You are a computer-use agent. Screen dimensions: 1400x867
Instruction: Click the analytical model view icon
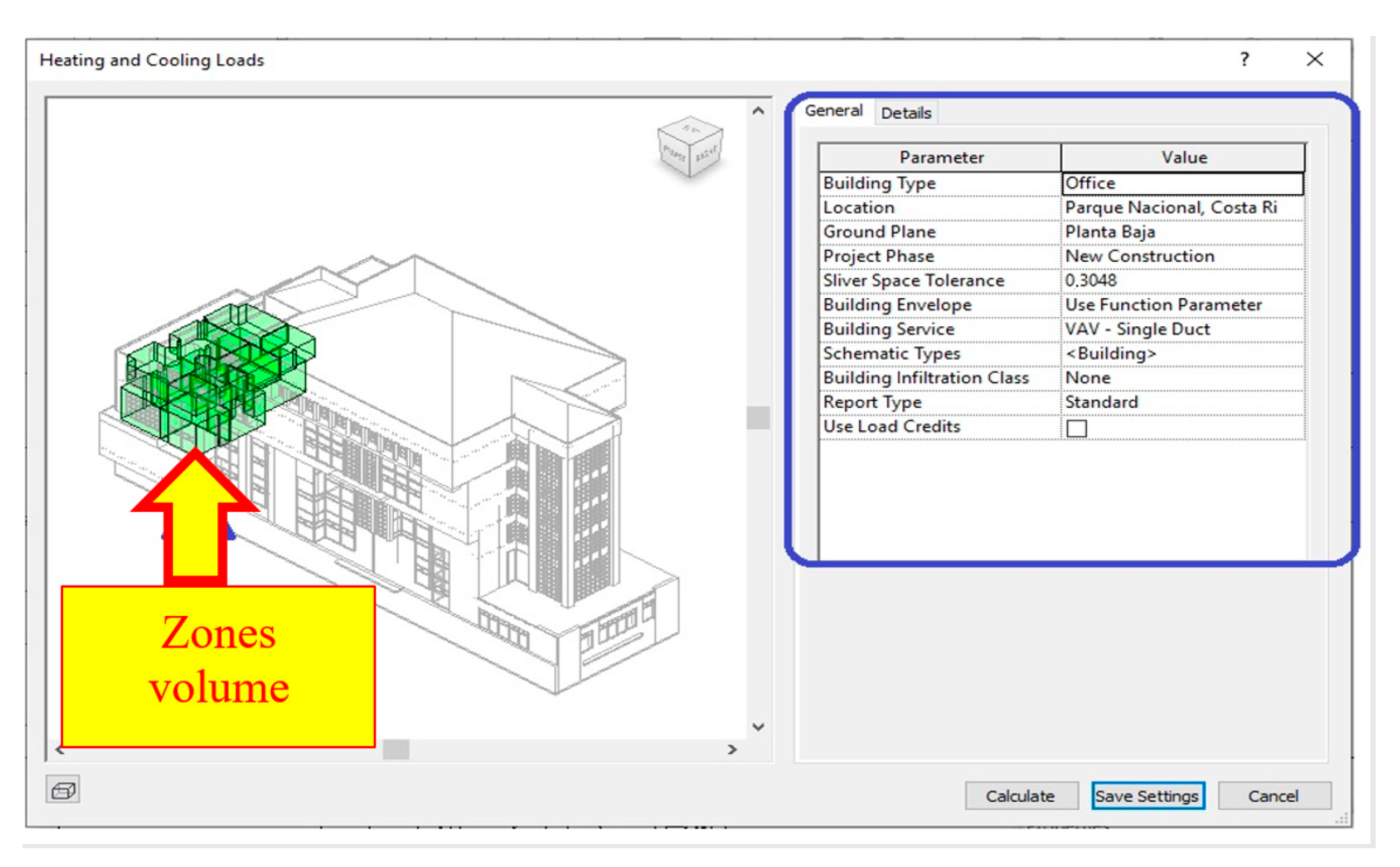62,790
